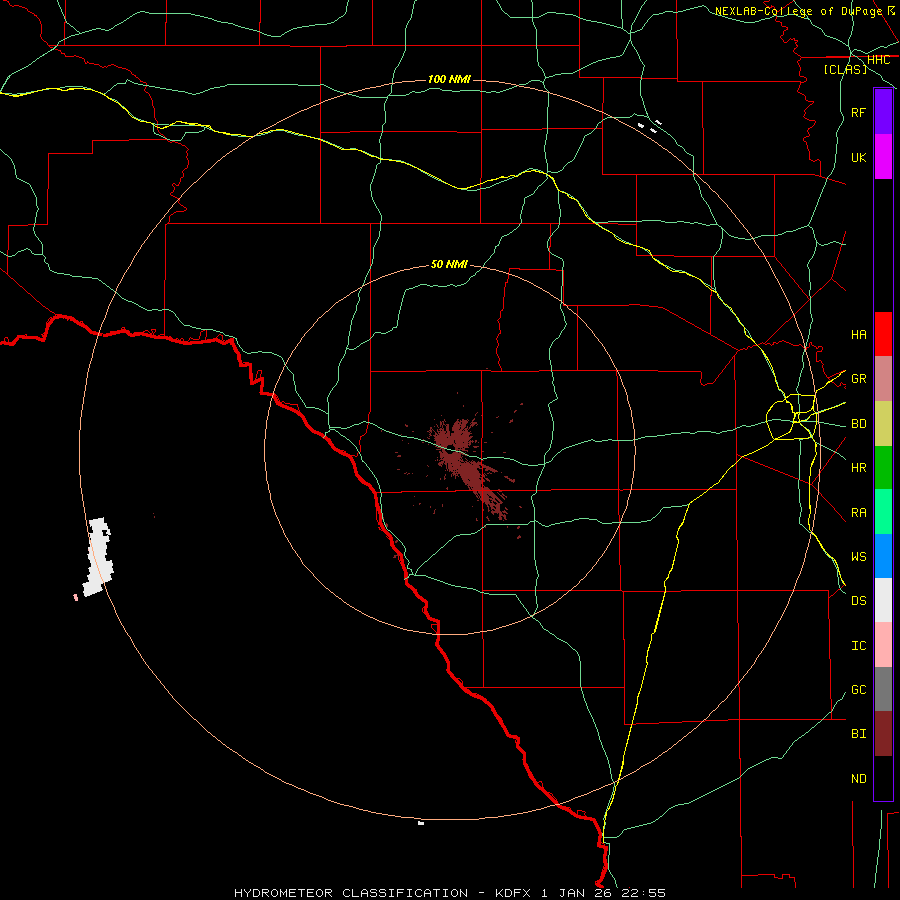Click the WS blue legend swatch
This screenshot has height=900, width=900.
883,556
